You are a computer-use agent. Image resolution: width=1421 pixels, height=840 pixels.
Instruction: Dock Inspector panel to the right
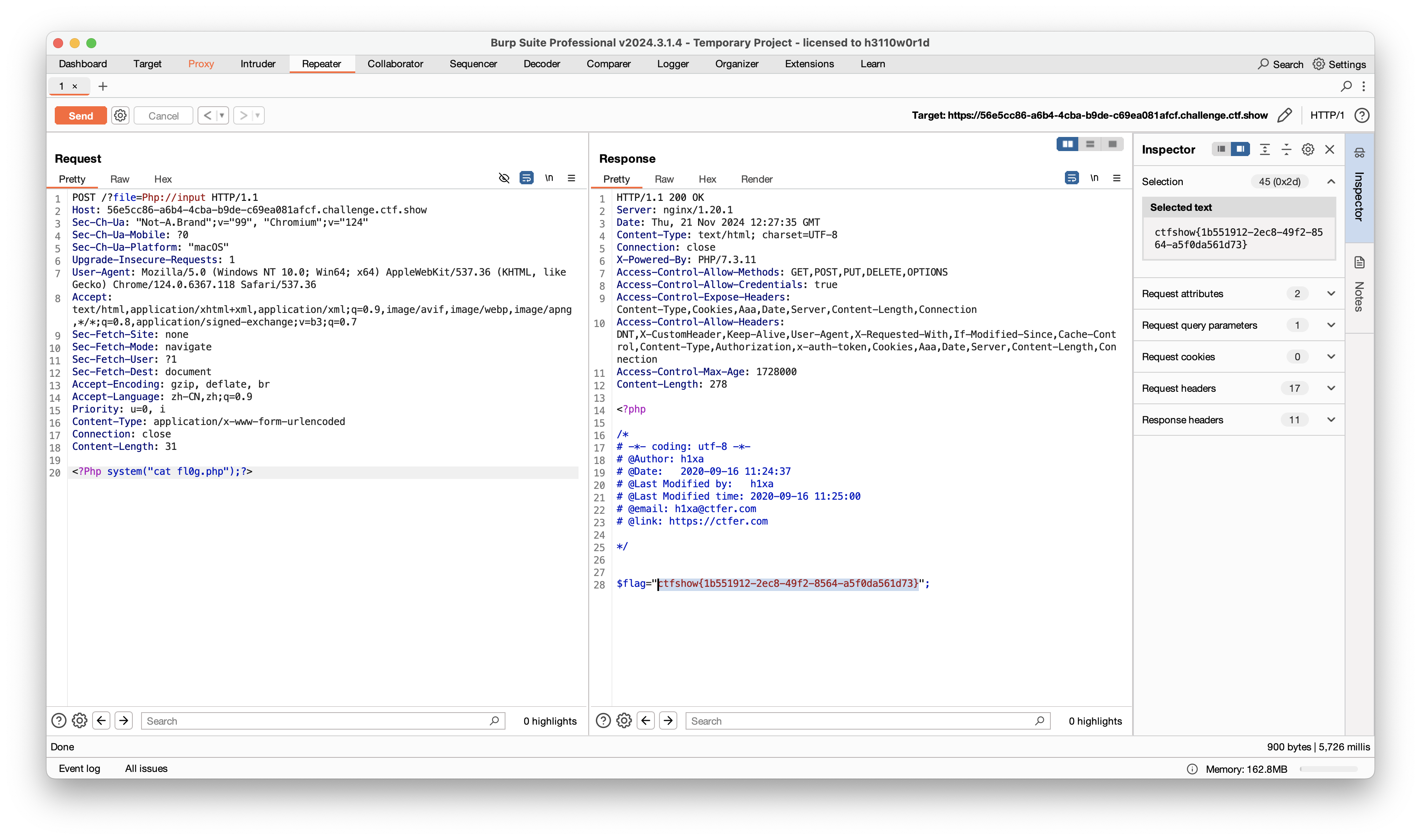[1240, 149]
